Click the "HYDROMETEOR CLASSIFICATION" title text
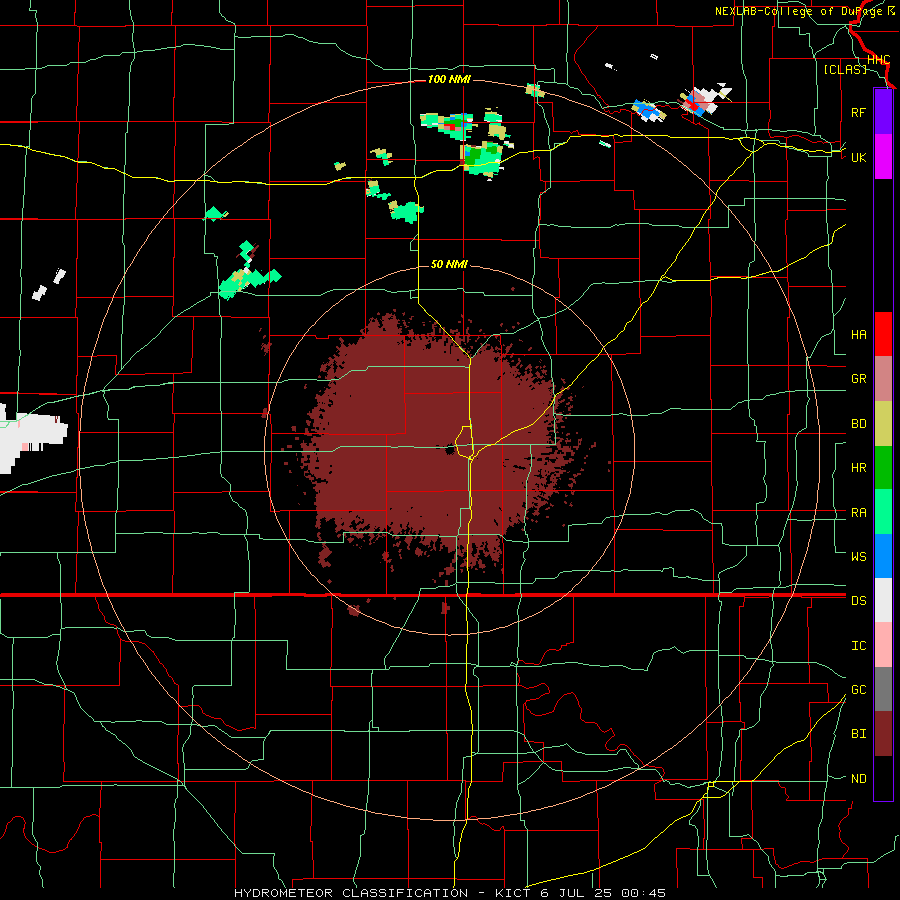 [350, 893]
